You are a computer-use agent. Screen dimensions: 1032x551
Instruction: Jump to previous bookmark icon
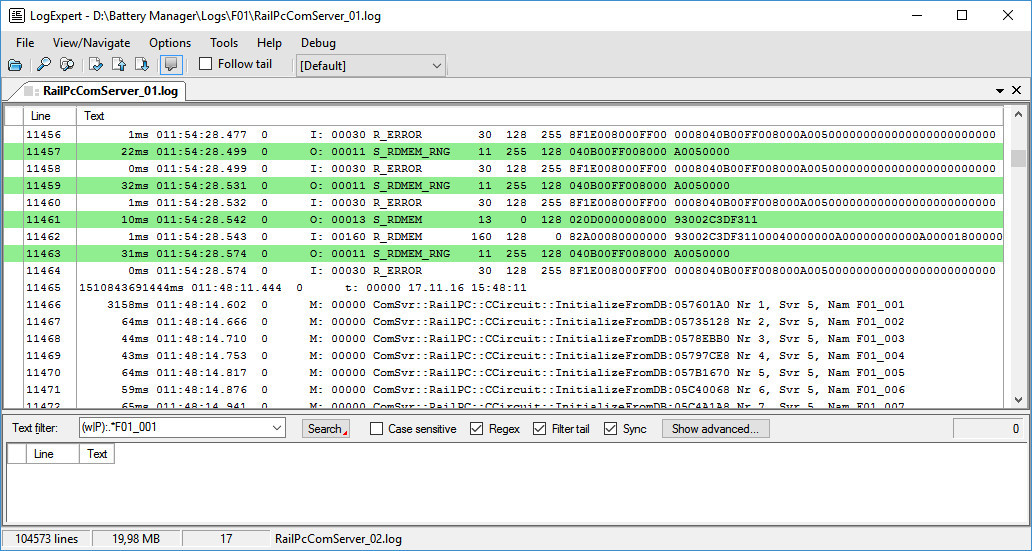tap(119, 65)
